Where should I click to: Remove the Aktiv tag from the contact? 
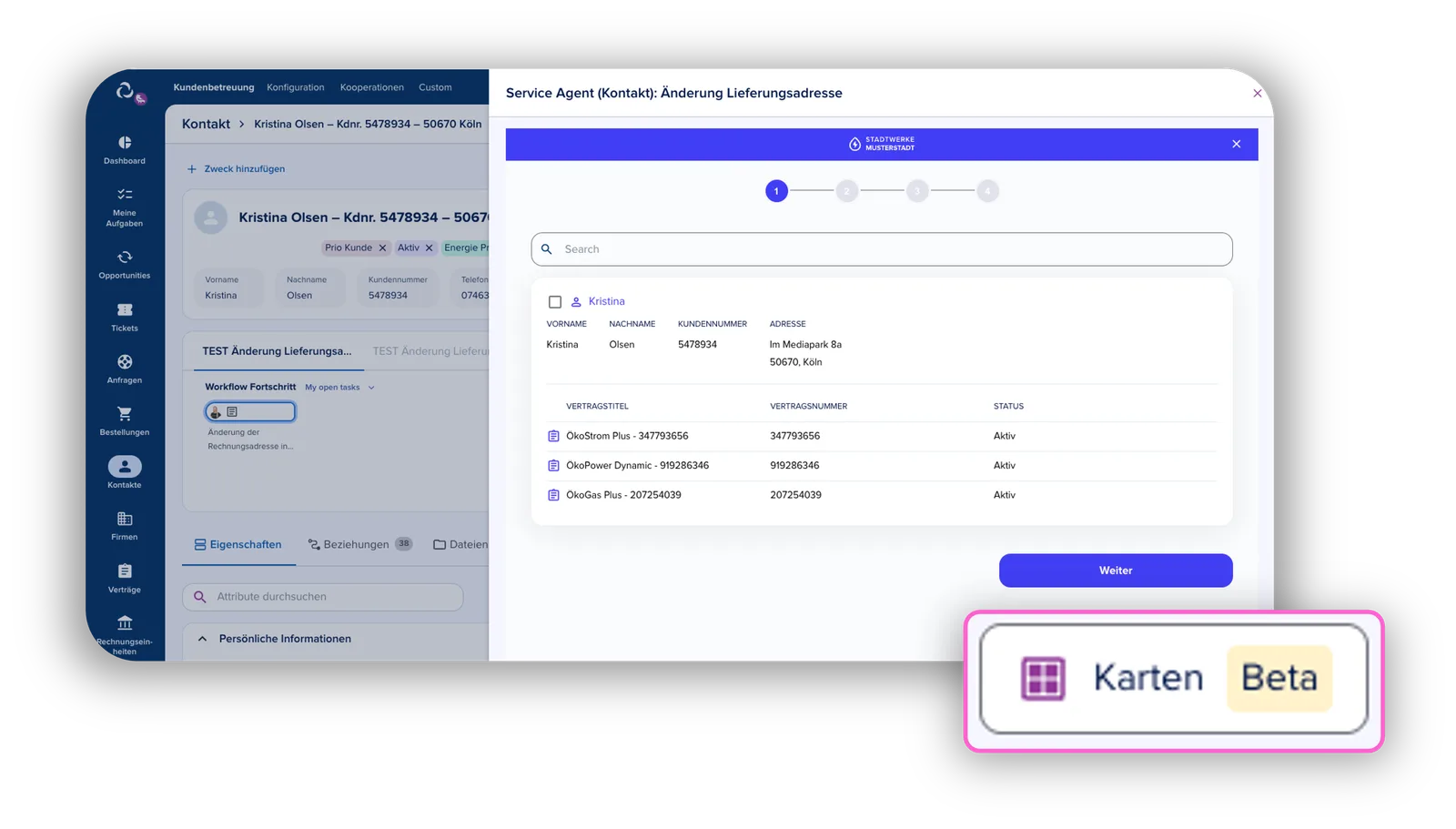tap(430, 248)
